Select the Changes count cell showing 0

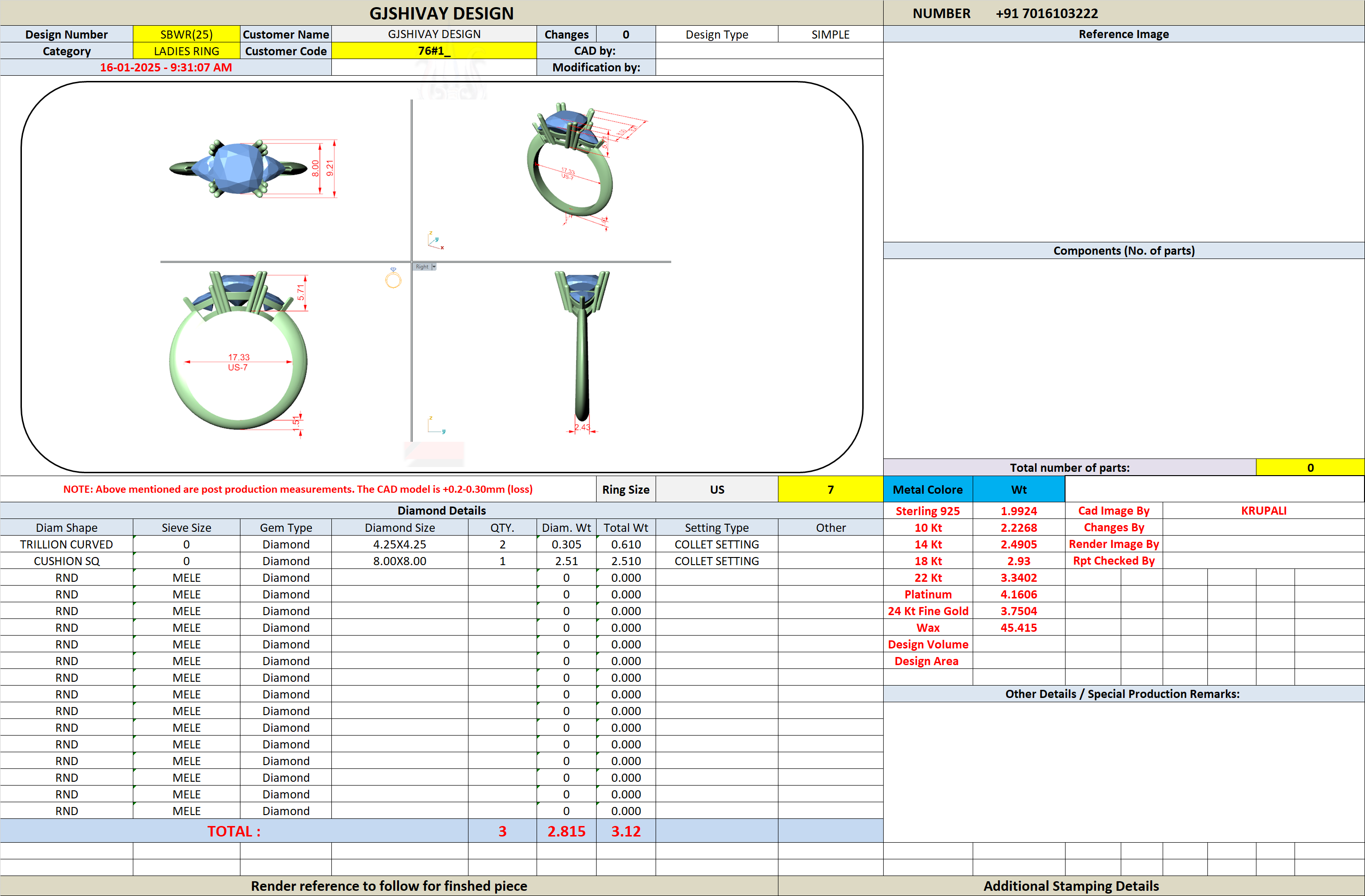(626, 34)
